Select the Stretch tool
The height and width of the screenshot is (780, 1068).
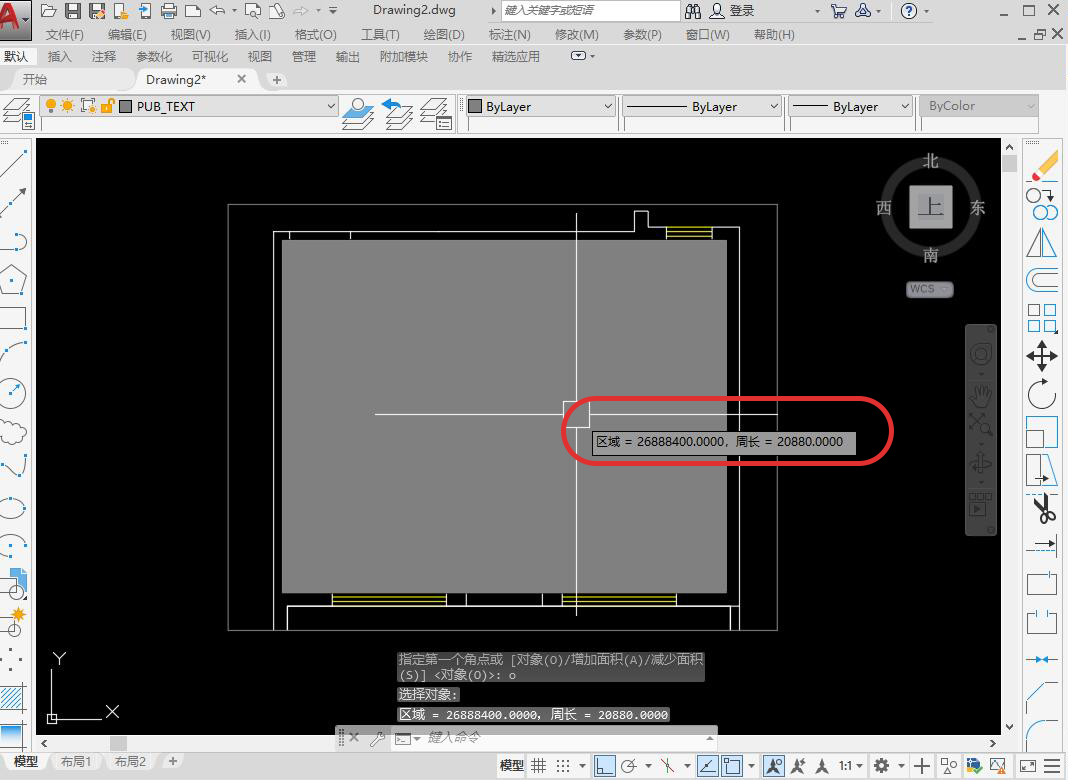(1042, 470)
